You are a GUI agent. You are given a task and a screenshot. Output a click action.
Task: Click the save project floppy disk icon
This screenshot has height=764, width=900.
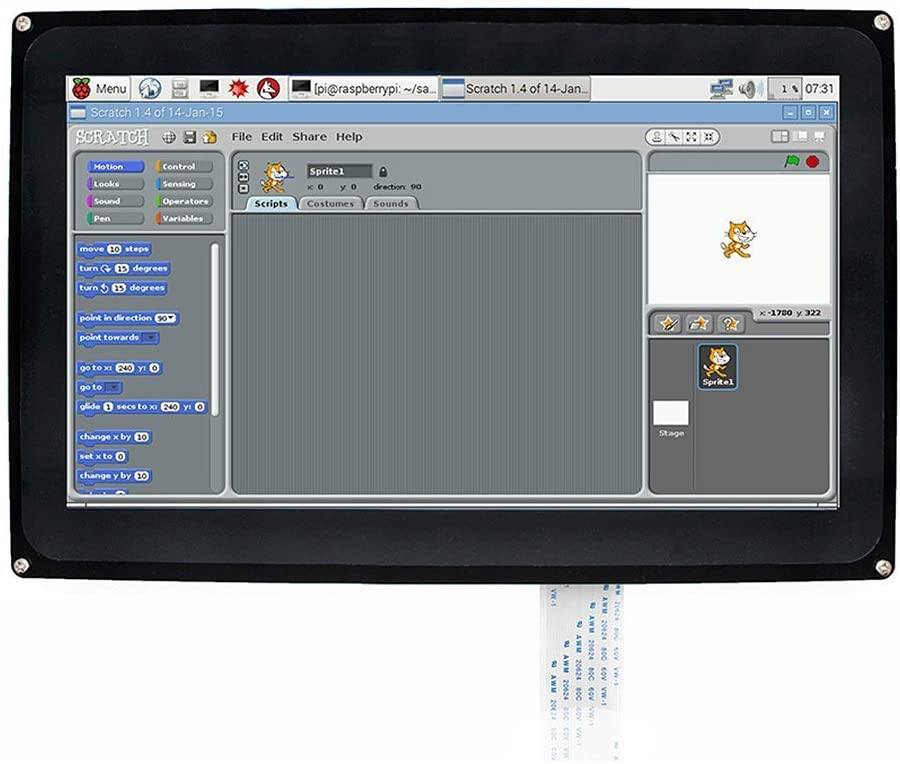click(189, 137)
